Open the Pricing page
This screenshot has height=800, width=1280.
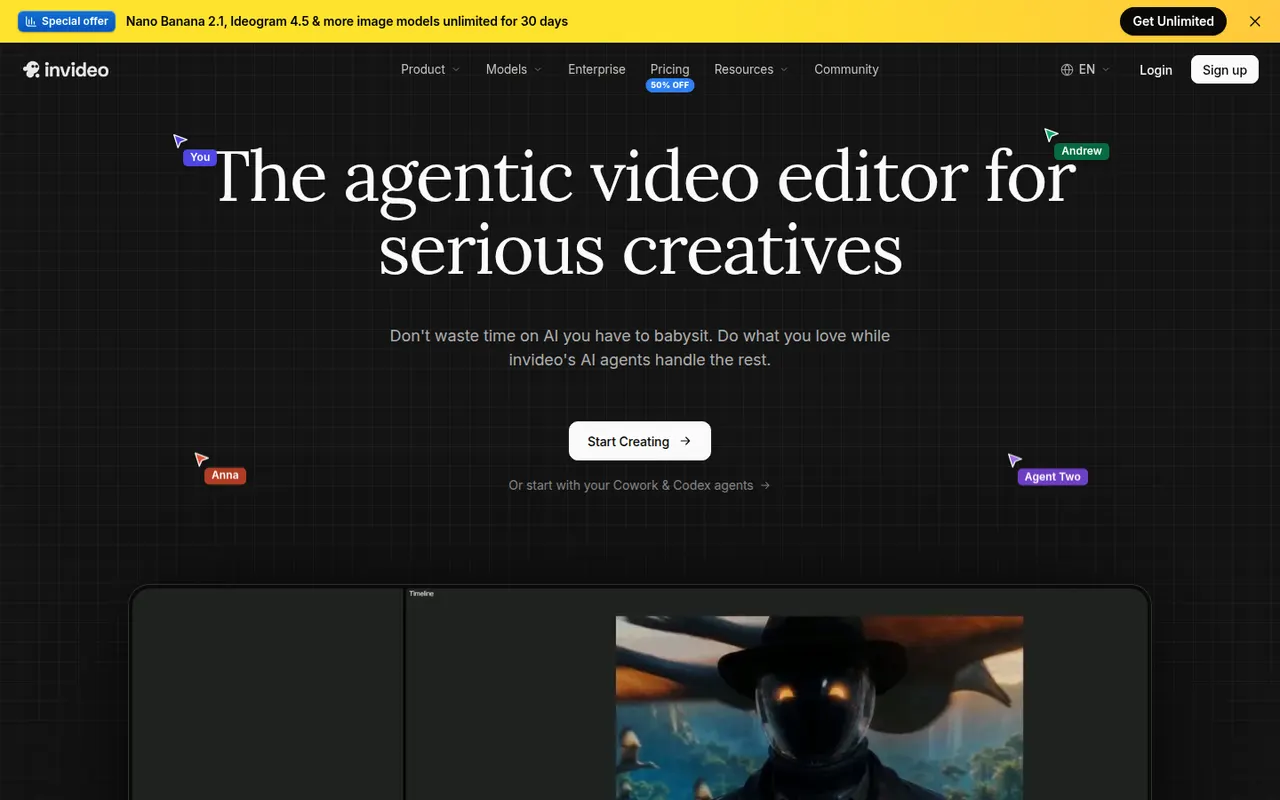(x=670, y=69)
